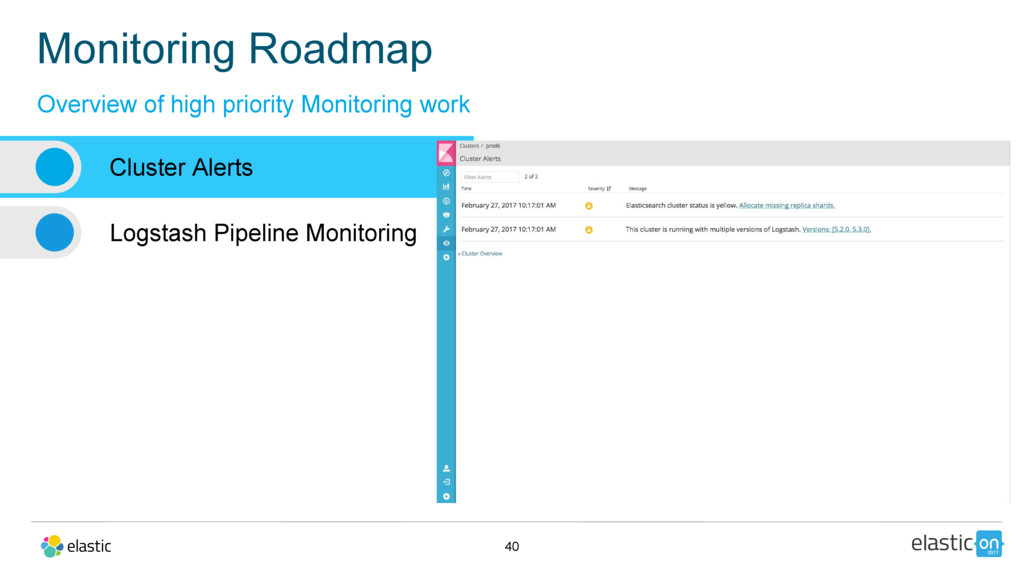Click yellow severity icon for cluster status alert
Image resolution: width=1024 pixels, height=576 pixels.
click(588, 206)
